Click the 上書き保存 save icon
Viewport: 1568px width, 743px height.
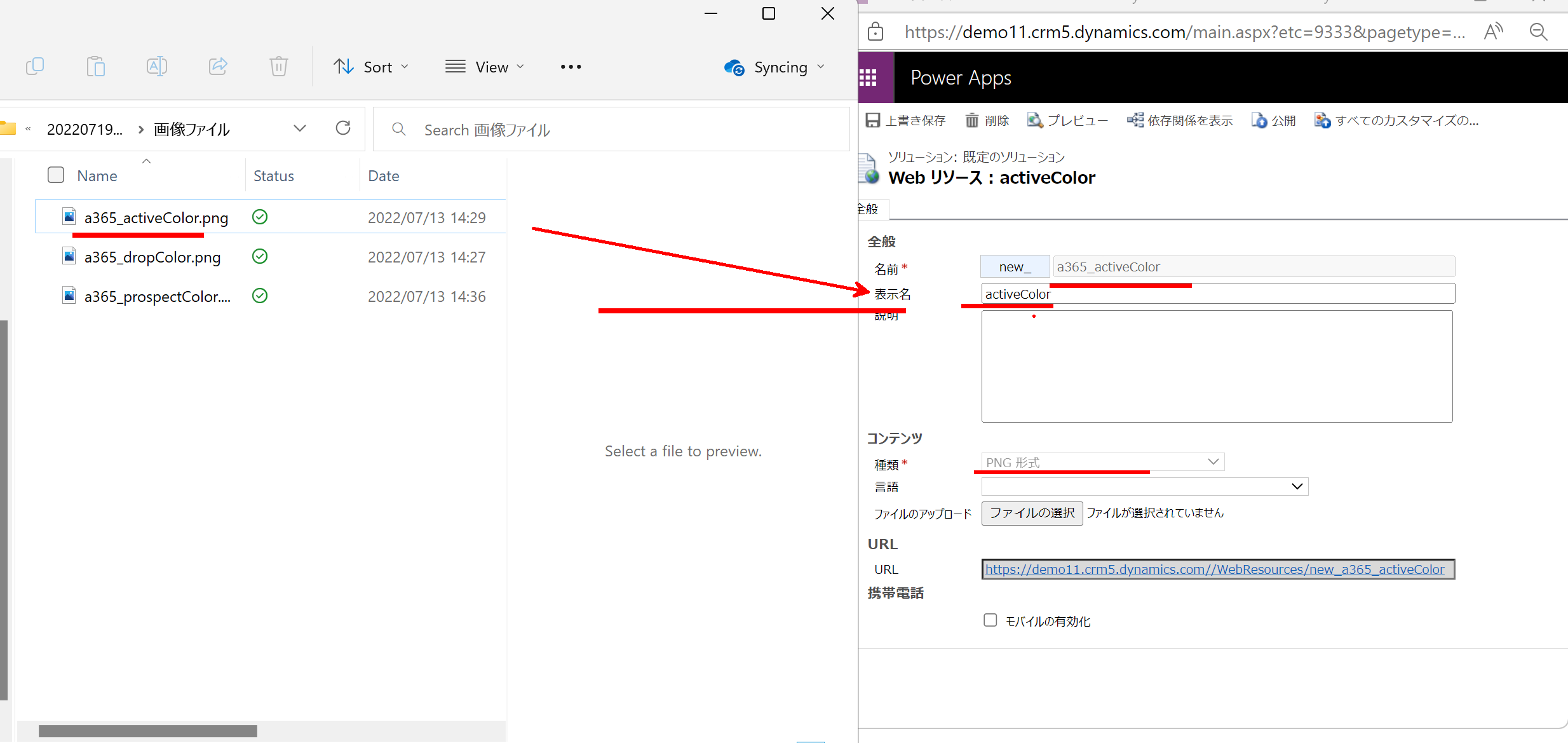[874, 120]
